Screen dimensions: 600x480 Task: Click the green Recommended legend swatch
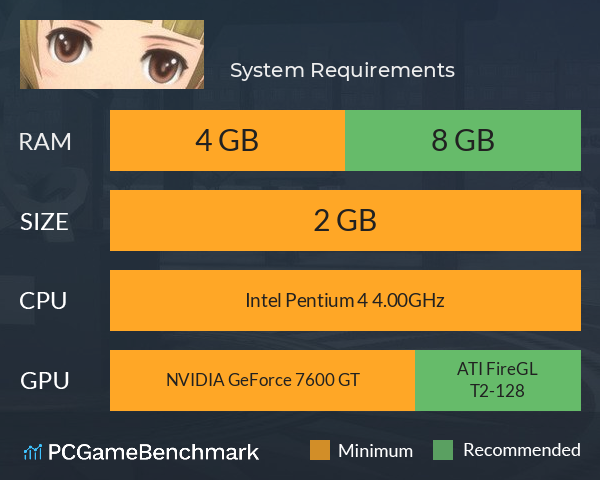443,450
